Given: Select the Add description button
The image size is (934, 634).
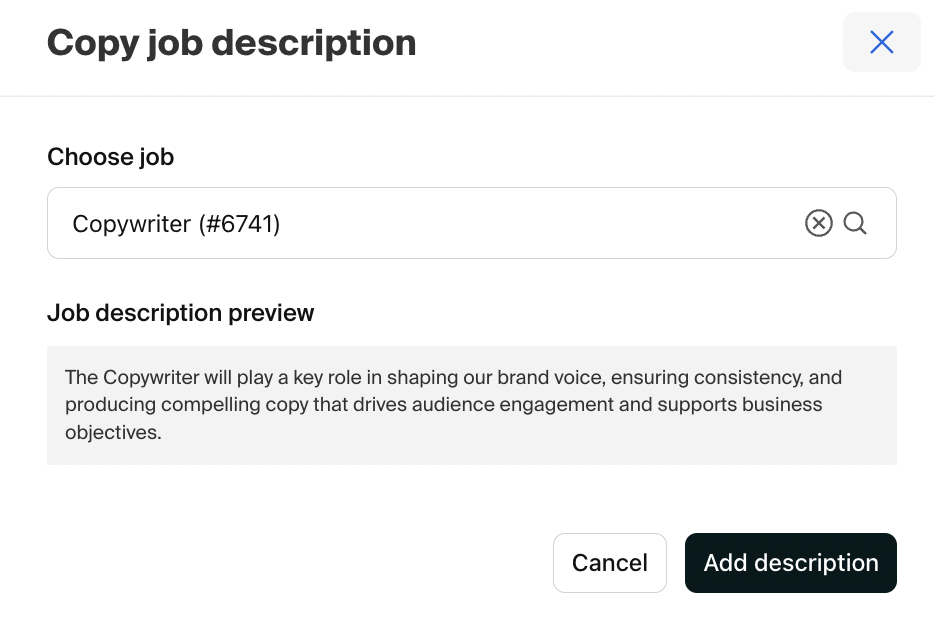Looking at the screenshot, I should tap(790, 562).
